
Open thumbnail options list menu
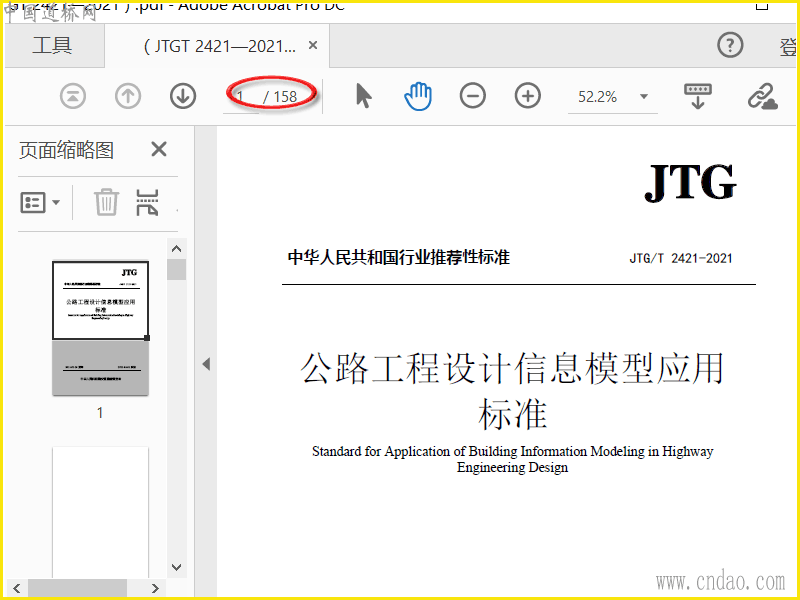click(40, 203)
